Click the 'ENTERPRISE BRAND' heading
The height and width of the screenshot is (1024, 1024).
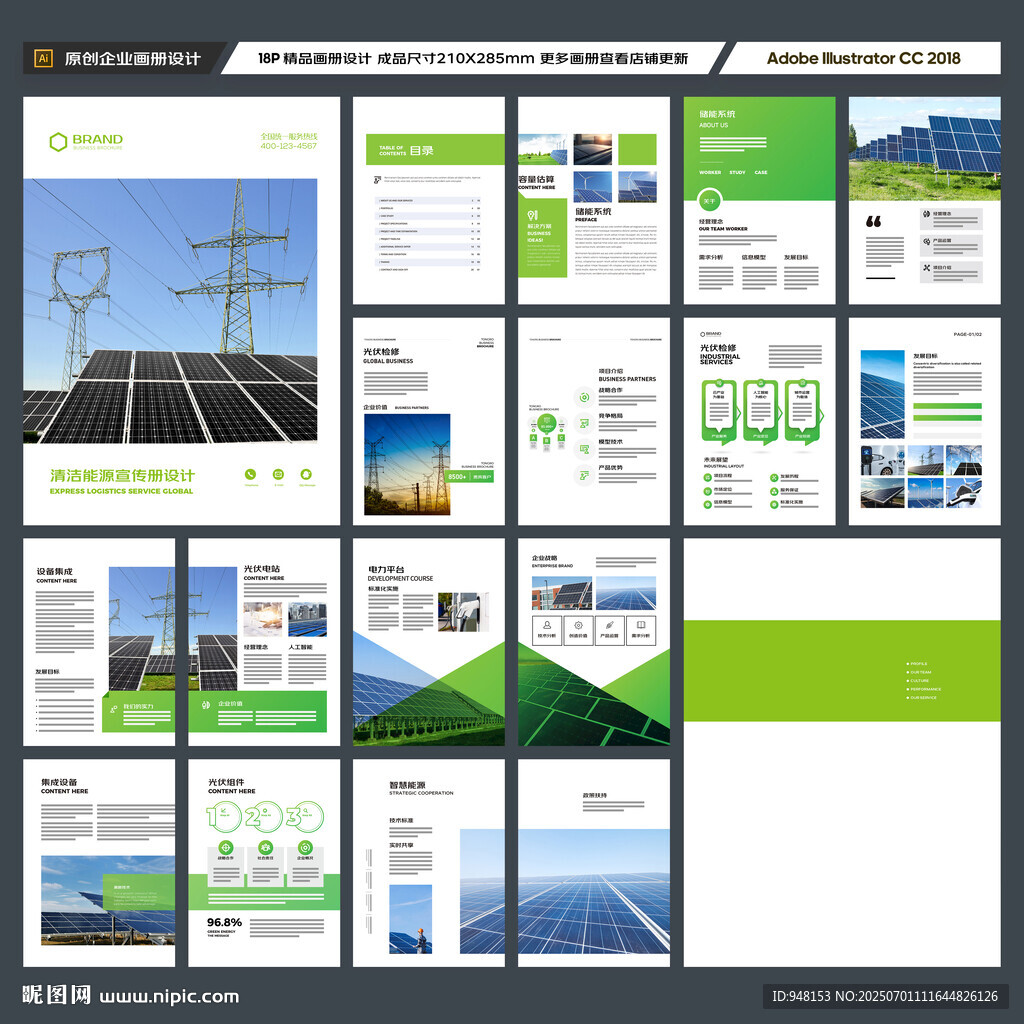pos(552,566)
